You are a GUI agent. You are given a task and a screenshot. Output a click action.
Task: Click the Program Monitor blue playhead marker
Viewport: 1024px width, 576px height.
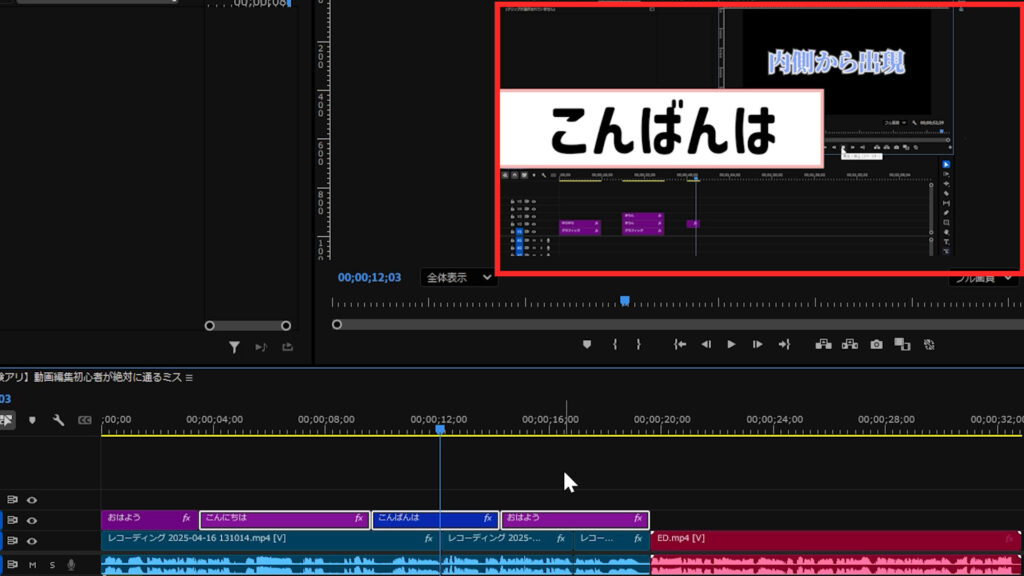click(625, 300)
